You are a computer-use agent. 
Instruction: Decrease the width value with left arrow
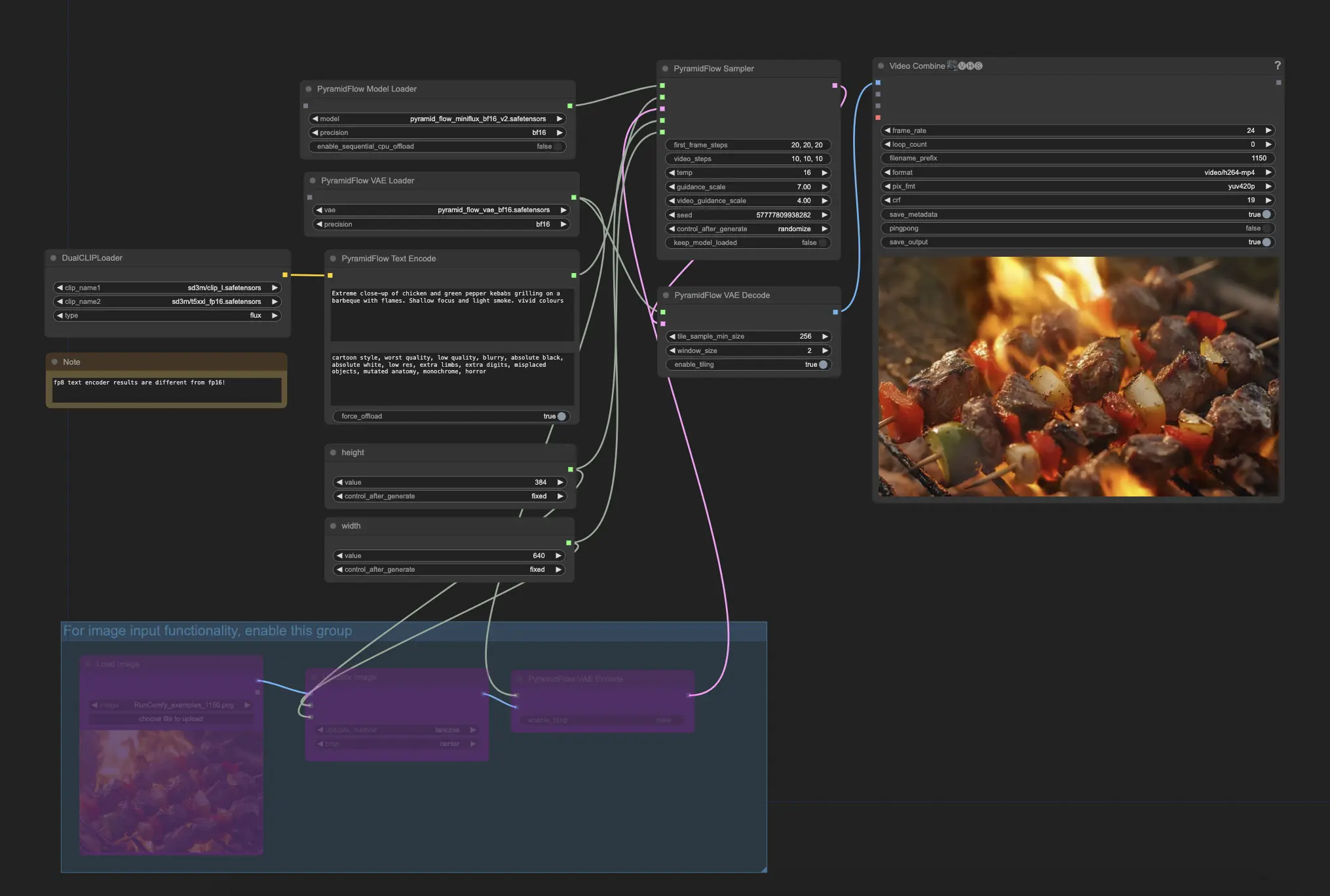coord(339,556)
